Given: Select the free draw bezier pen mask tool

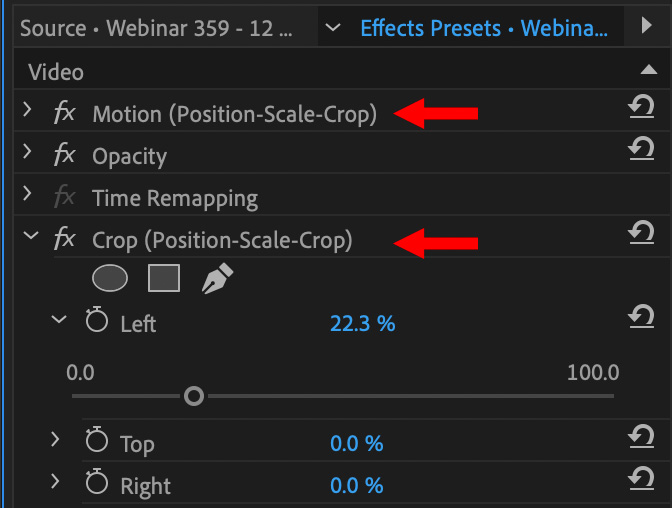Looking at the screenshot, I should (x=217, y=279).
